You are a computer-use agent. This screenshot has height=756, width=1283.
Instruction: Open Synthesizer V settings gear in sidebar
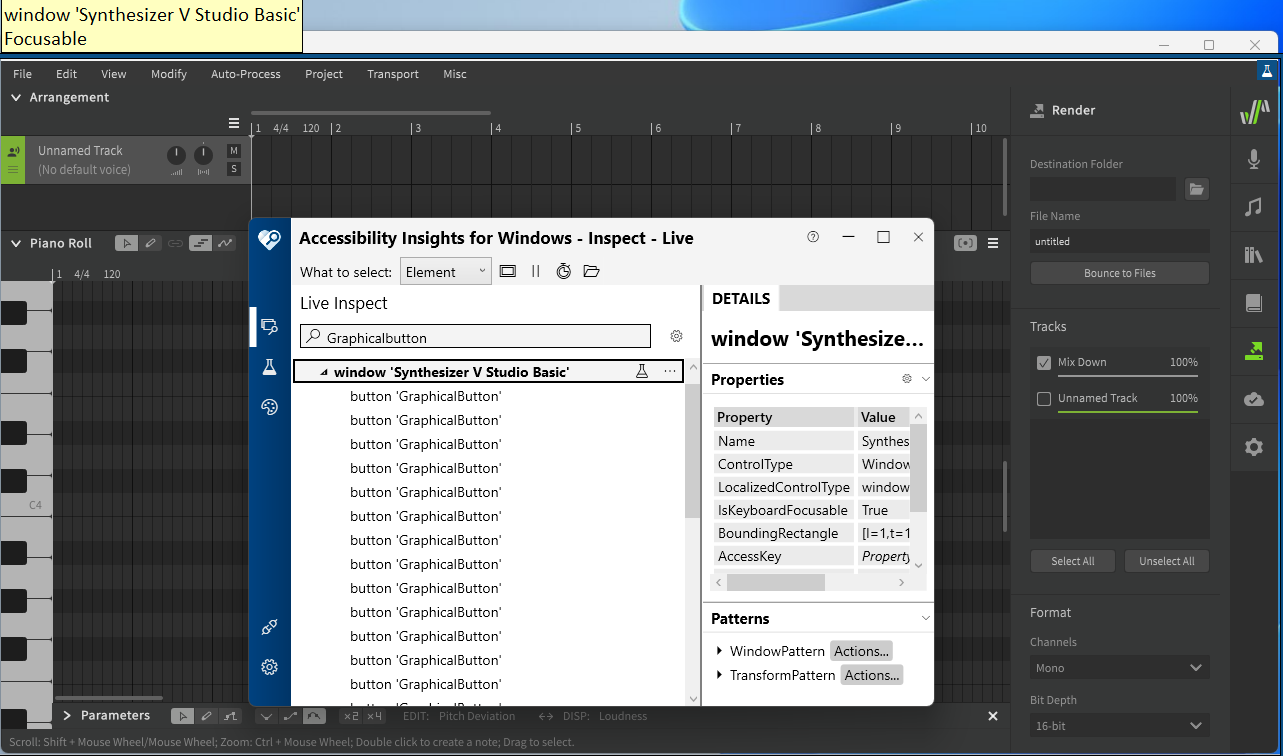pos(1254,447)
